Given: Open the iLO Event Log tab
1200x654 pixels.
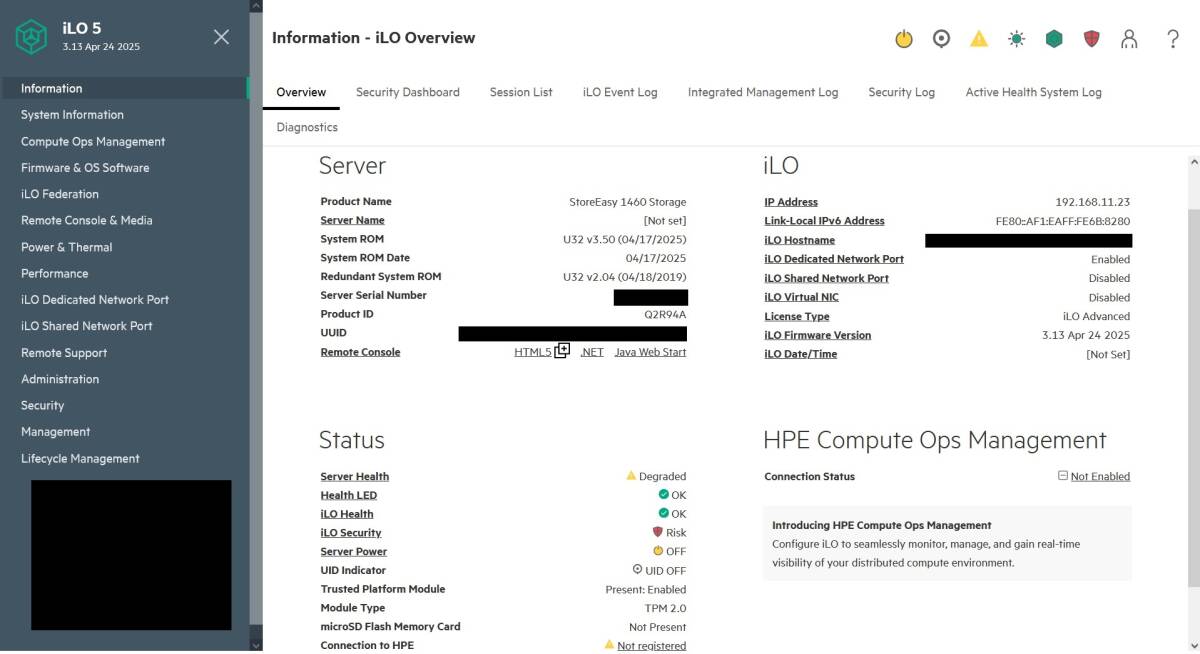Looking at the screenshot, I should click(620, 92).
